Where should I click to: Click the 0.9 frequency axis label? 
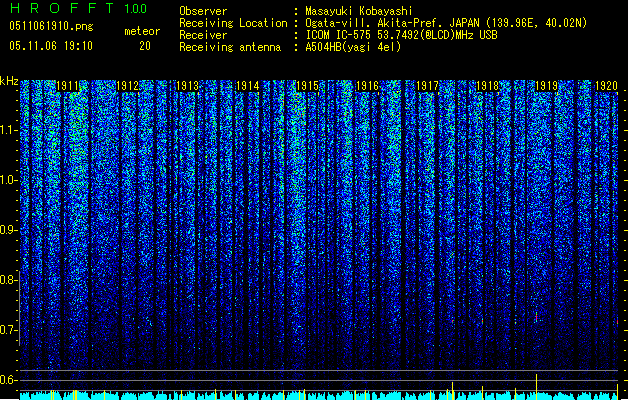click(8, 230)
